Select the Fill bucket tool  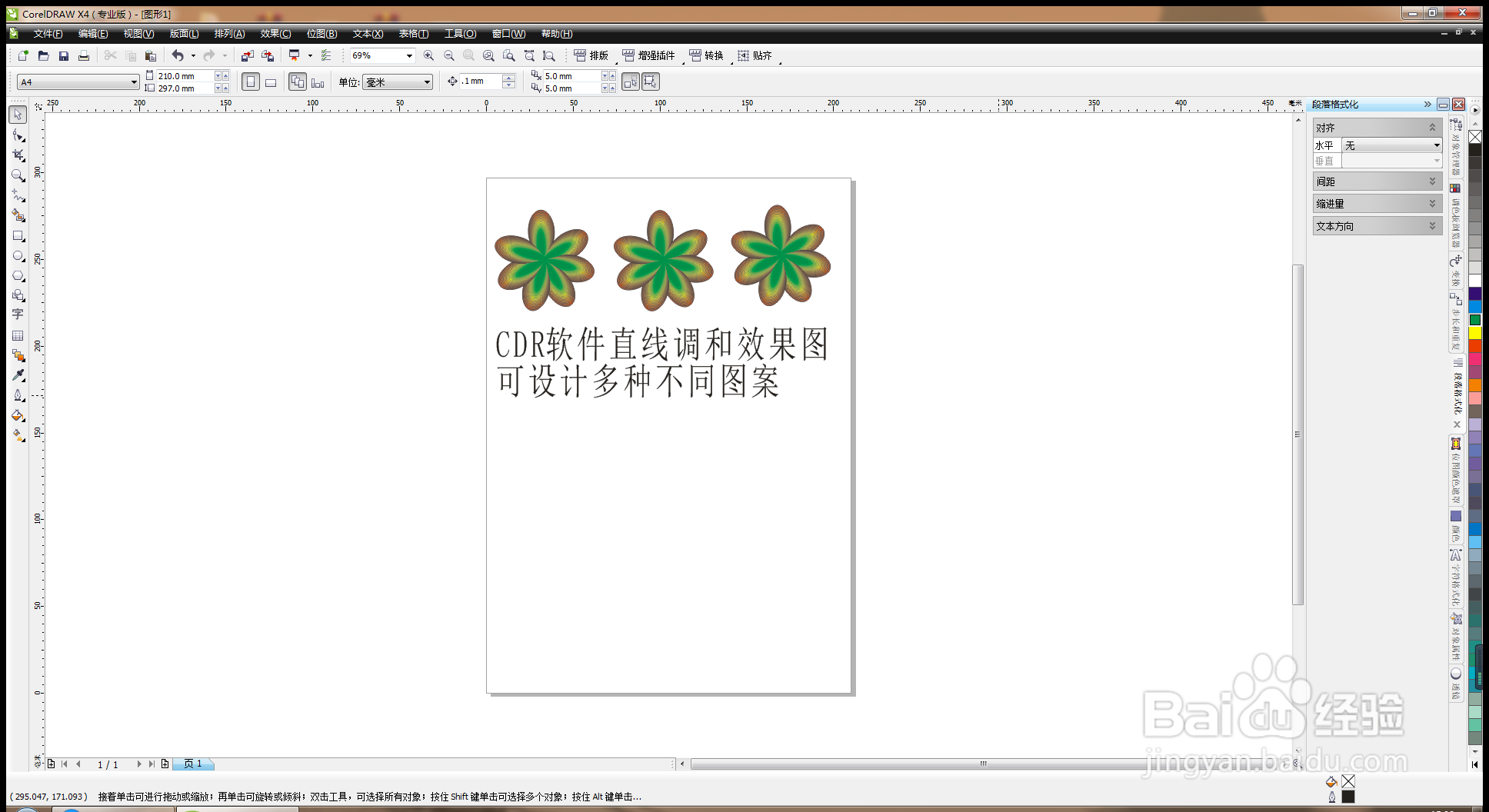tap(18, 415)
